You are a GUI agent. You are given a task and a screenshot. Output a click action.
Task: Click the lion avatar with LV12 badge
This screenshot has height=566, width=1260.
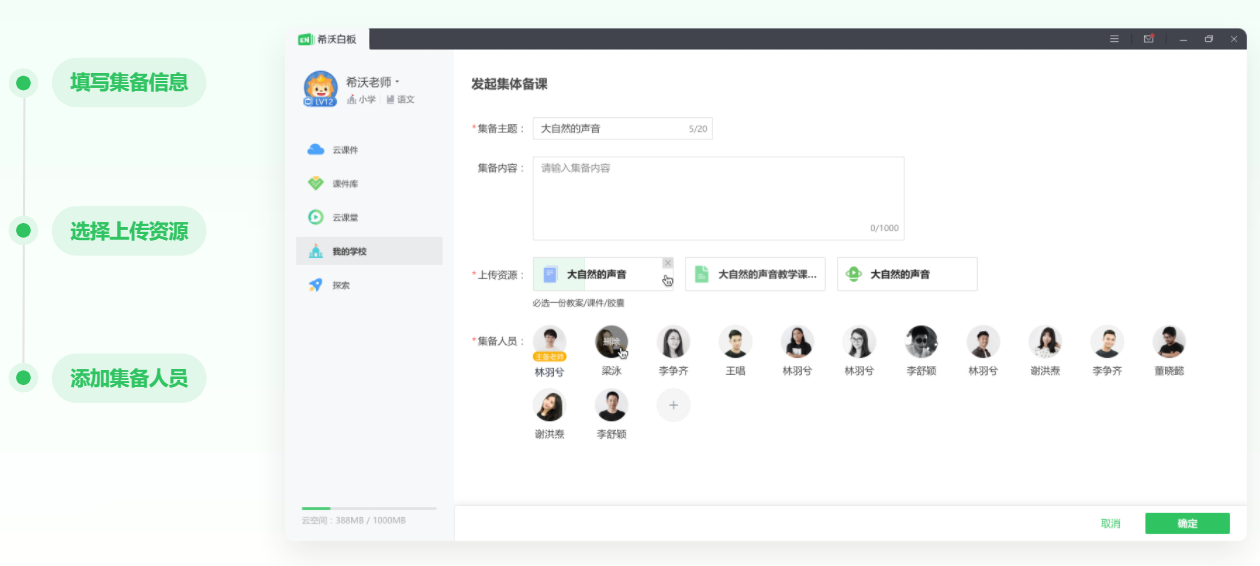(320, 89)
